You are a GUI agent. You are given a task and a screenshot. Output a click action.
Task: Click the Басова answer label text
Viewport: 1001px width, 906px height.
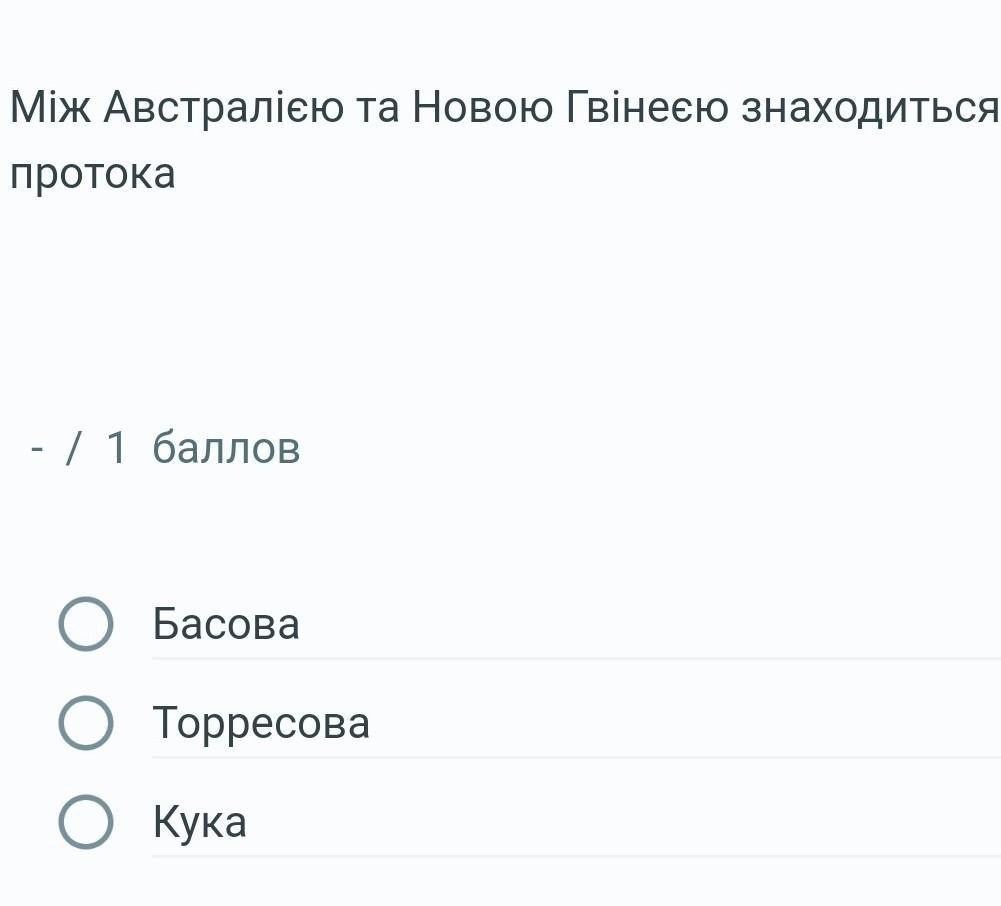pyautogui.click(x=226, y=624)
